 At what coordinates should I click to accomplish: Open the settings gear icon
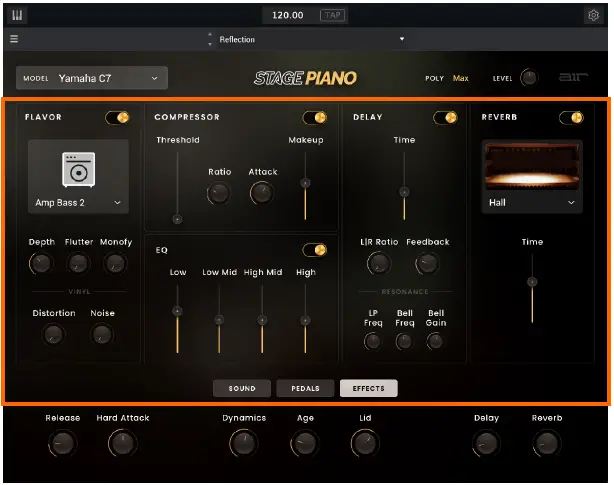click(593, 15)
